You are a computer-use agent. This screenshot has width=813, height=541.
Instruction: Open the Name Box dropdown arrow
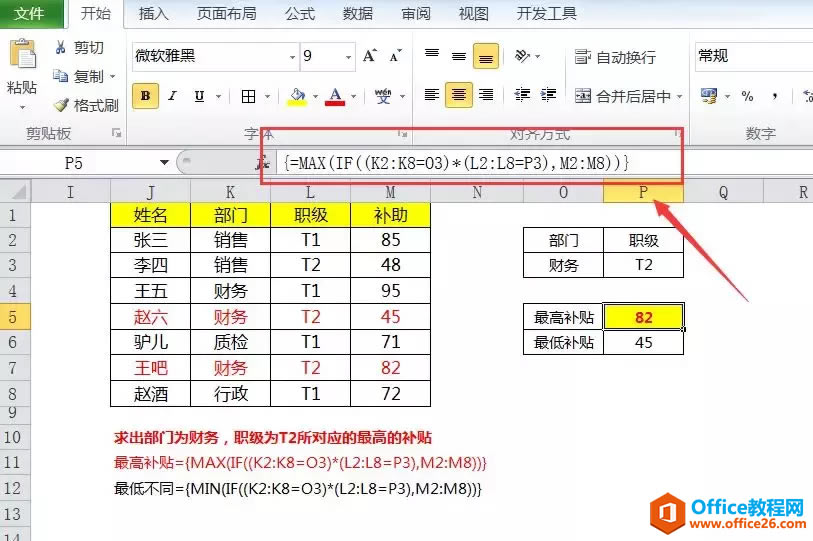(164, 162)
